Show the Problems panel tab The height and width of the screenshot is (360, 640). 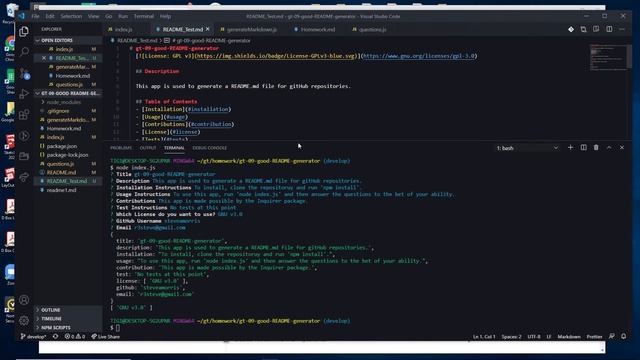coord(121,148)
